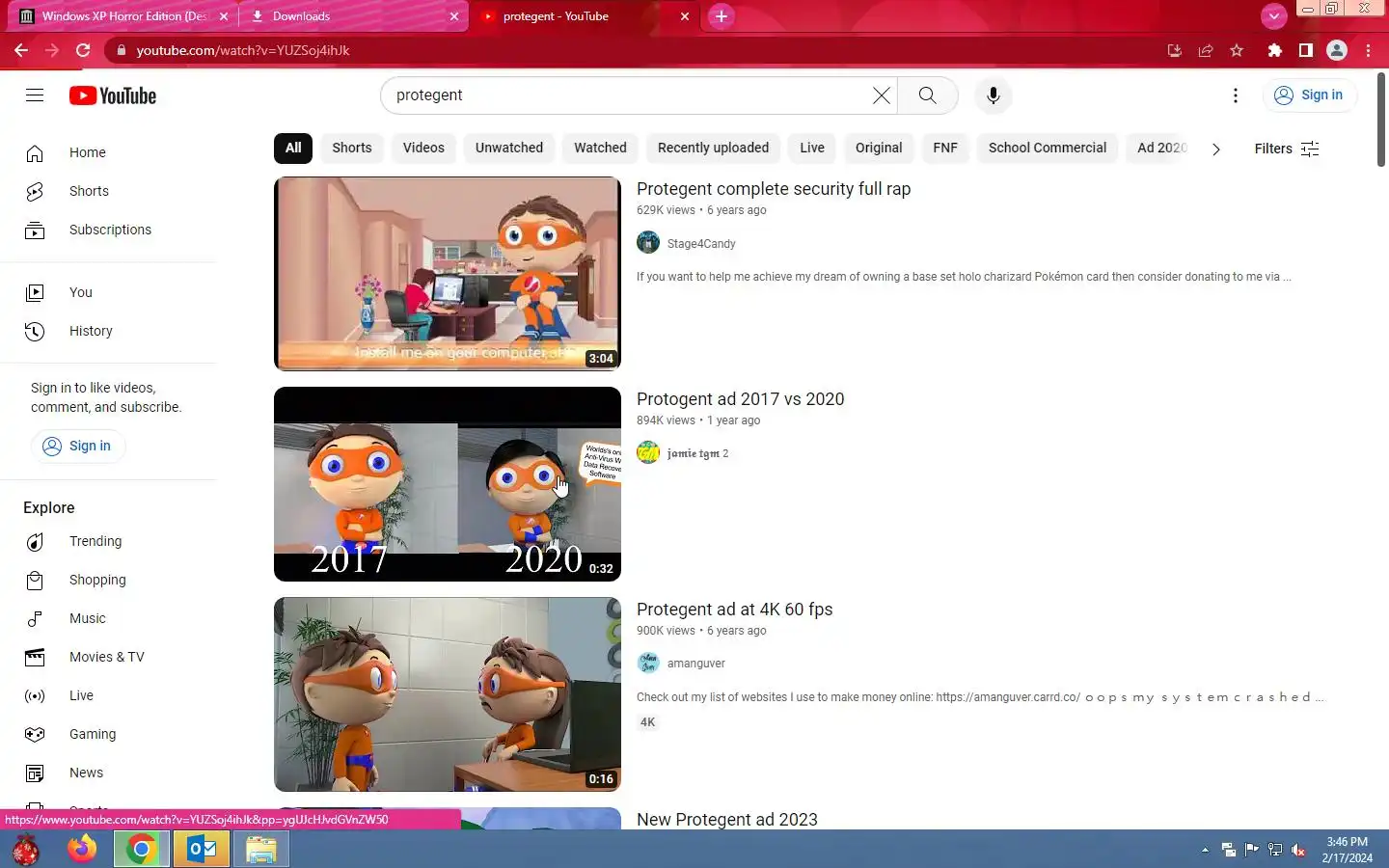Screen dimensions: 1389x868
Task: Show more filter chips with right arrow
Action: (1215, 149)
